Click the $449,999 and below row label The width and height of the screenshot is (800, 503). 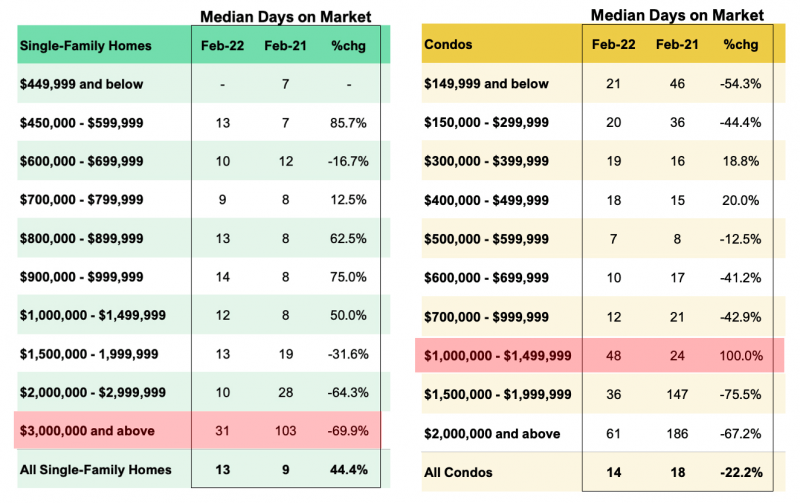pyautogui.click(x=79, y=84)
